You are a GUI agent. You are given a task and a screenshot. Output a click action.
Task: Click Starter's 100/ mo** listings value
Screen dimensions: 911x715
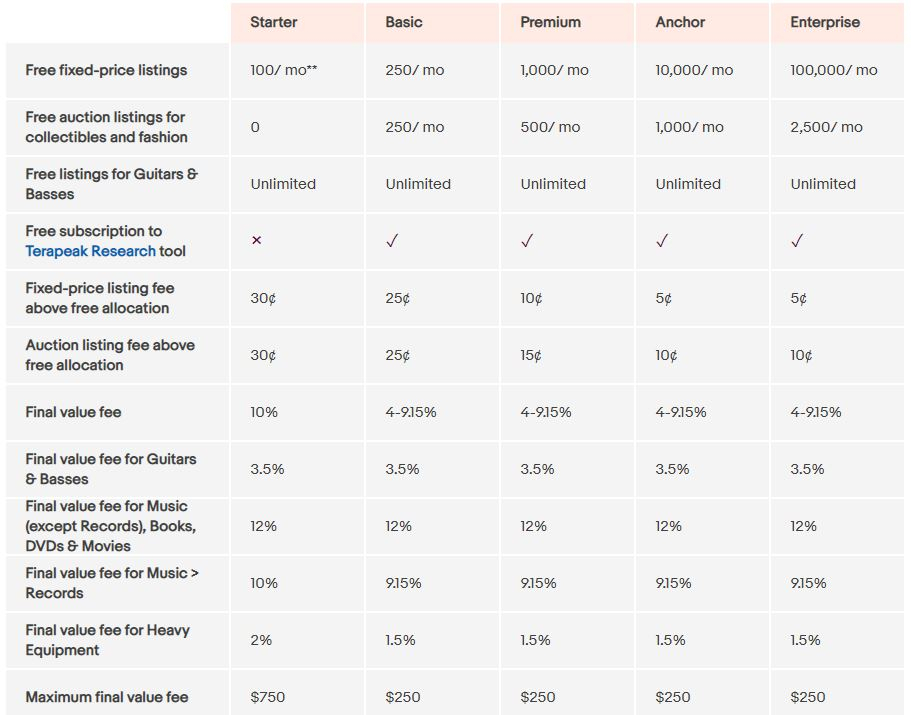[x=284, y=70]
